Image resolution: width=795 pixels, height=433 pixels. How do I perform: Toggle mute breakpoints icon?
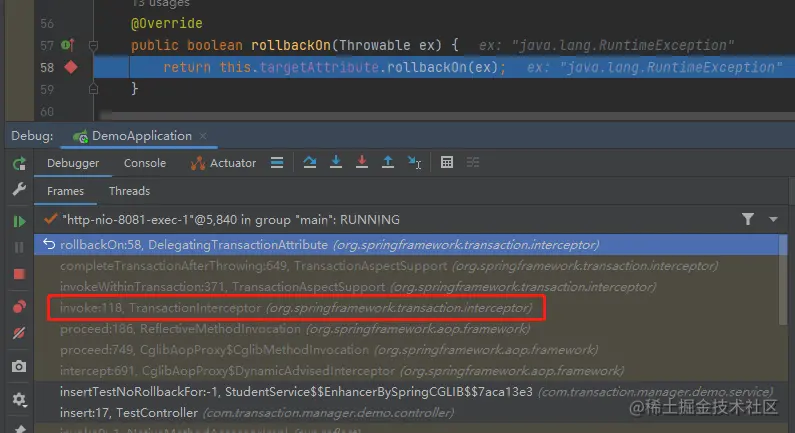(19, 333)
